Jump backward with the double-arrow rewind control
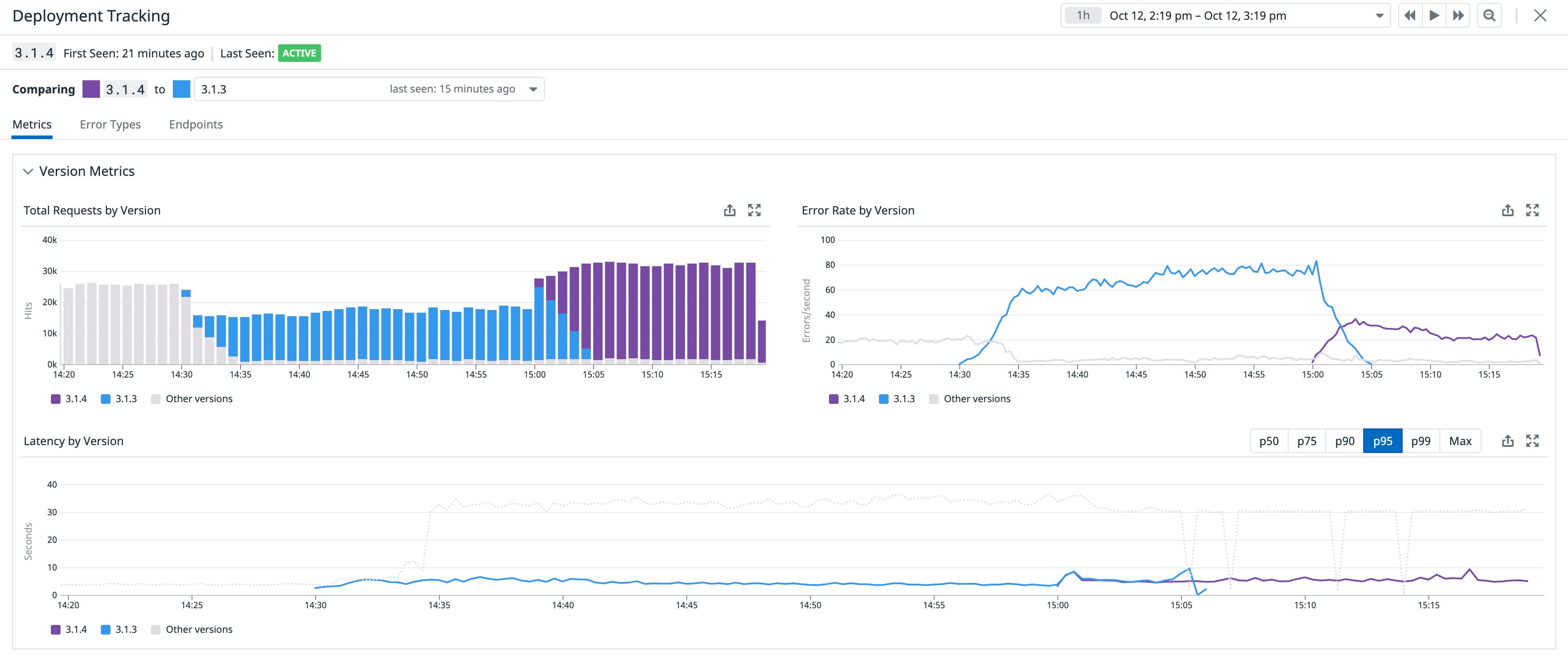This screenshot has width=1568, height=660. 1411,15
